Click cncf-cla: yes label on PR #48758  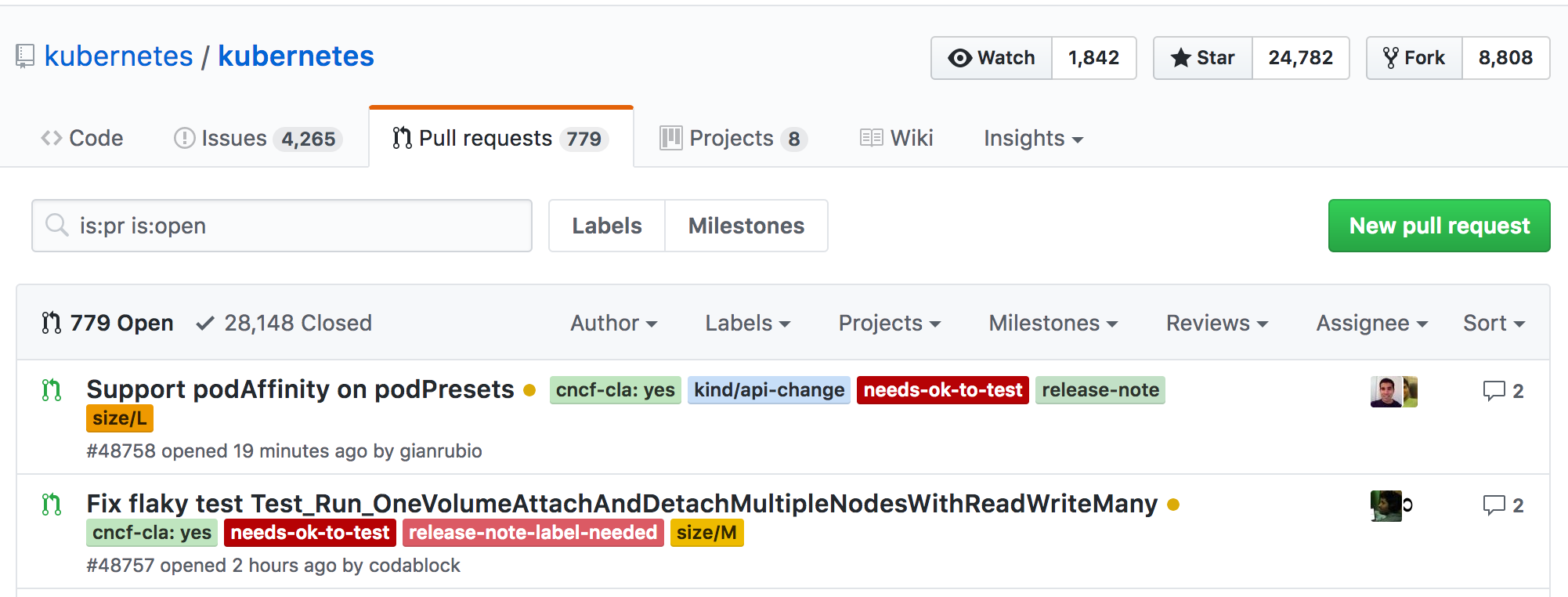coord(616,390)
